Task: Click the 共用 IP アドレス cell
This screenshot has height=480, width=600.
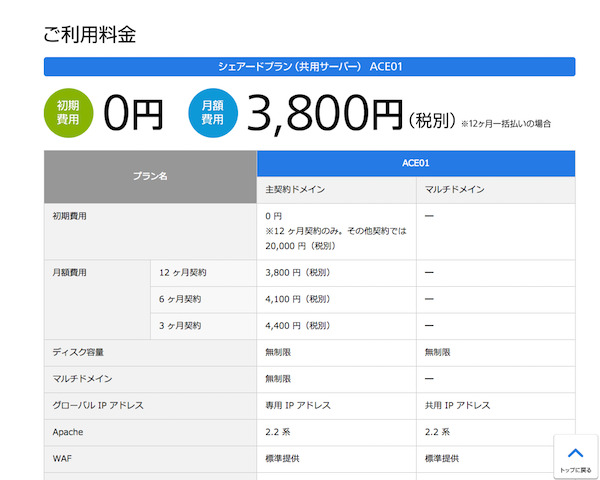Action: 496,406
